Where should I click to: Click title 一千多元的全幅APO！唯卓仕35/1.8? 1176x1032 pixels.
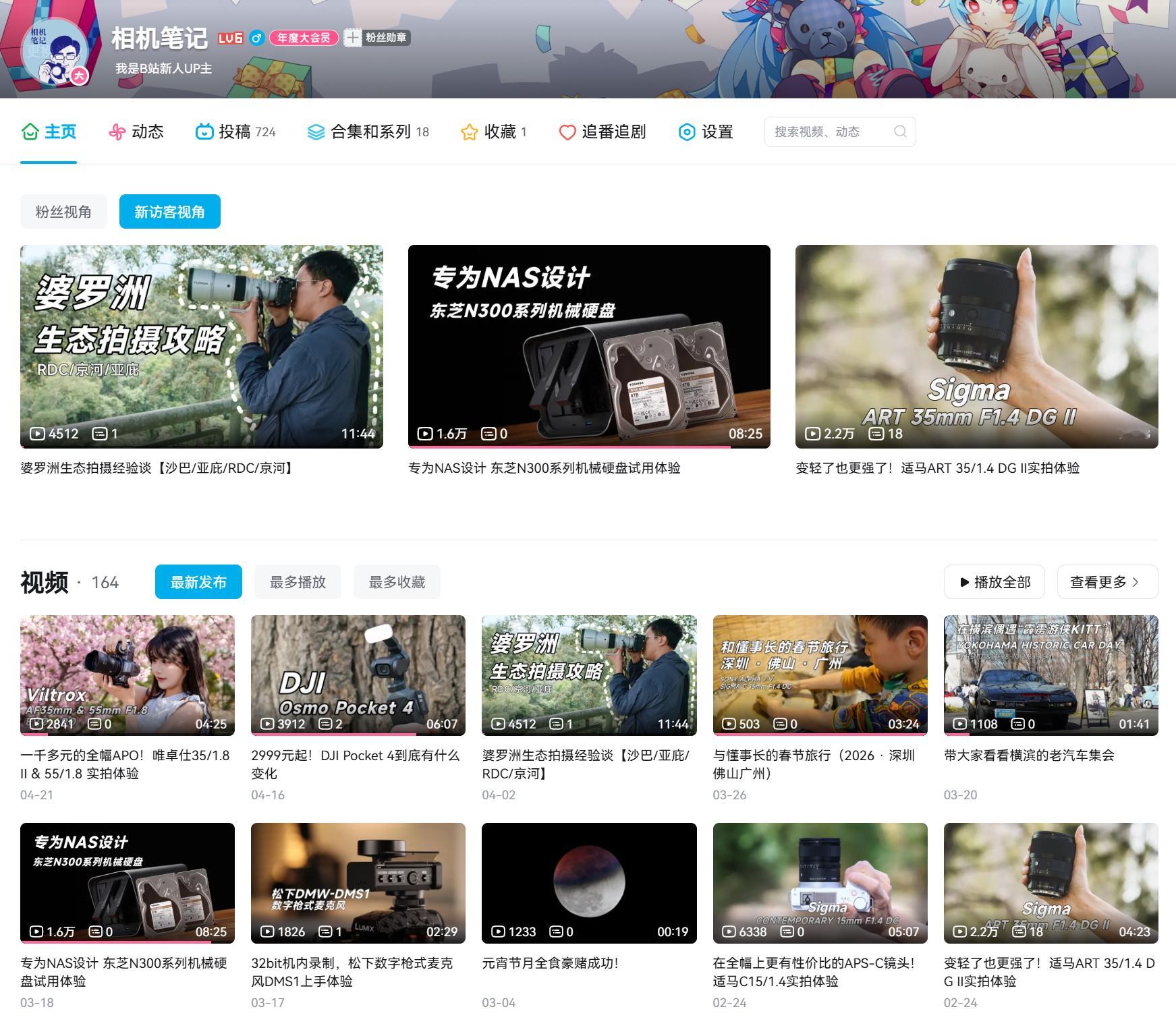coord(125,764)
